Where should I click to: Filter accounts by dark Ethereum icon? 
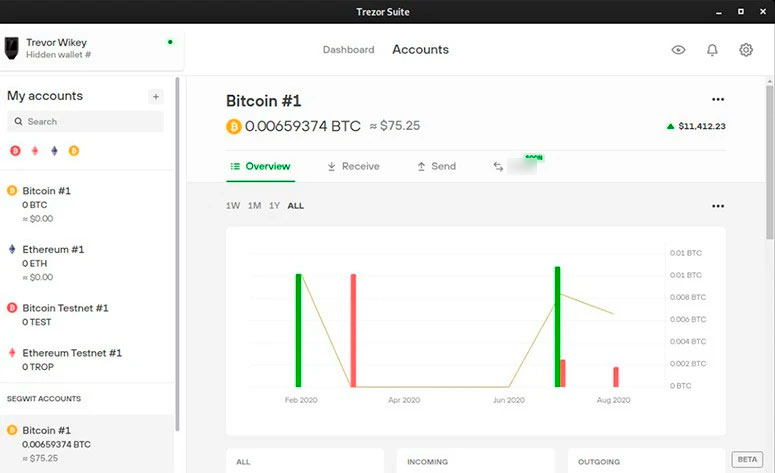(54, 151)
